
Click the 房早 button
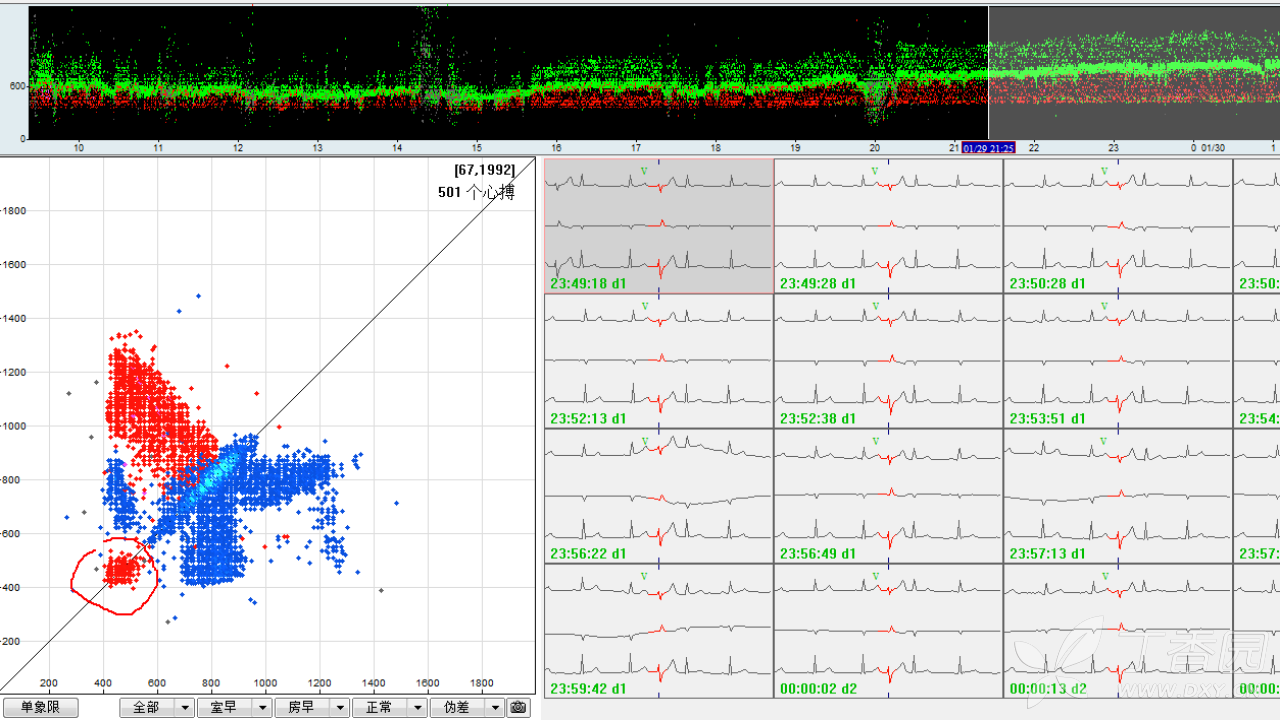click(x=301, y=707)
